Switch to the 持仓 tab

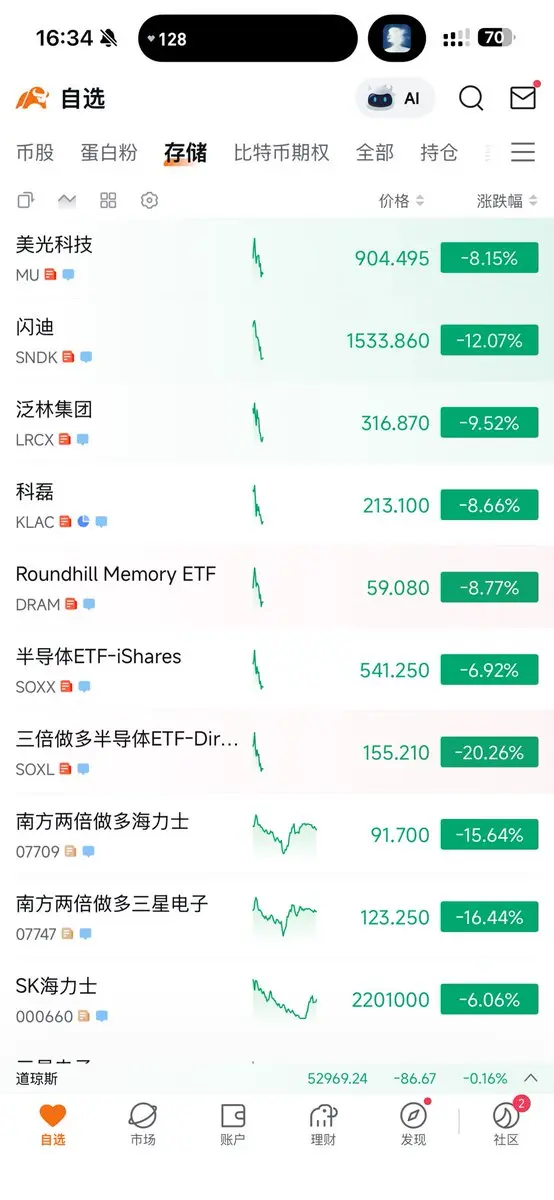(439, 153)
